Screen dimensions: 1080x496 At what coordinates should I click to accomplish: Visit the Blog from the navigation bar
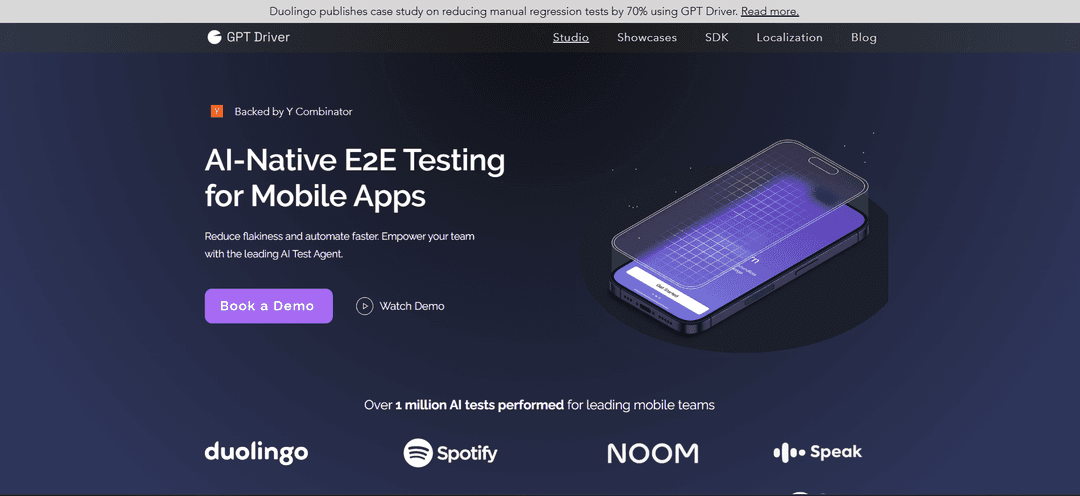[x=864, y=37]
